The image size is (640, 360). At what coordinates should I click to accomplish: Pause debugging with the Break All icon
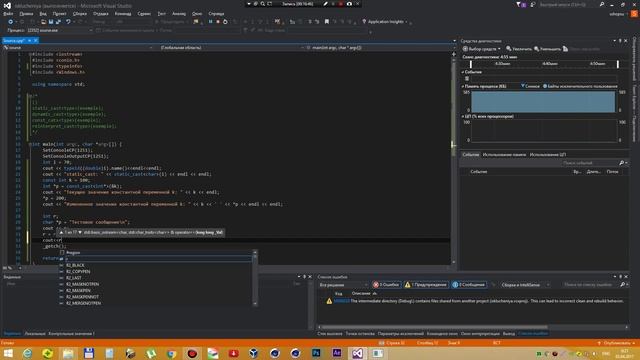tap(211, 22)
